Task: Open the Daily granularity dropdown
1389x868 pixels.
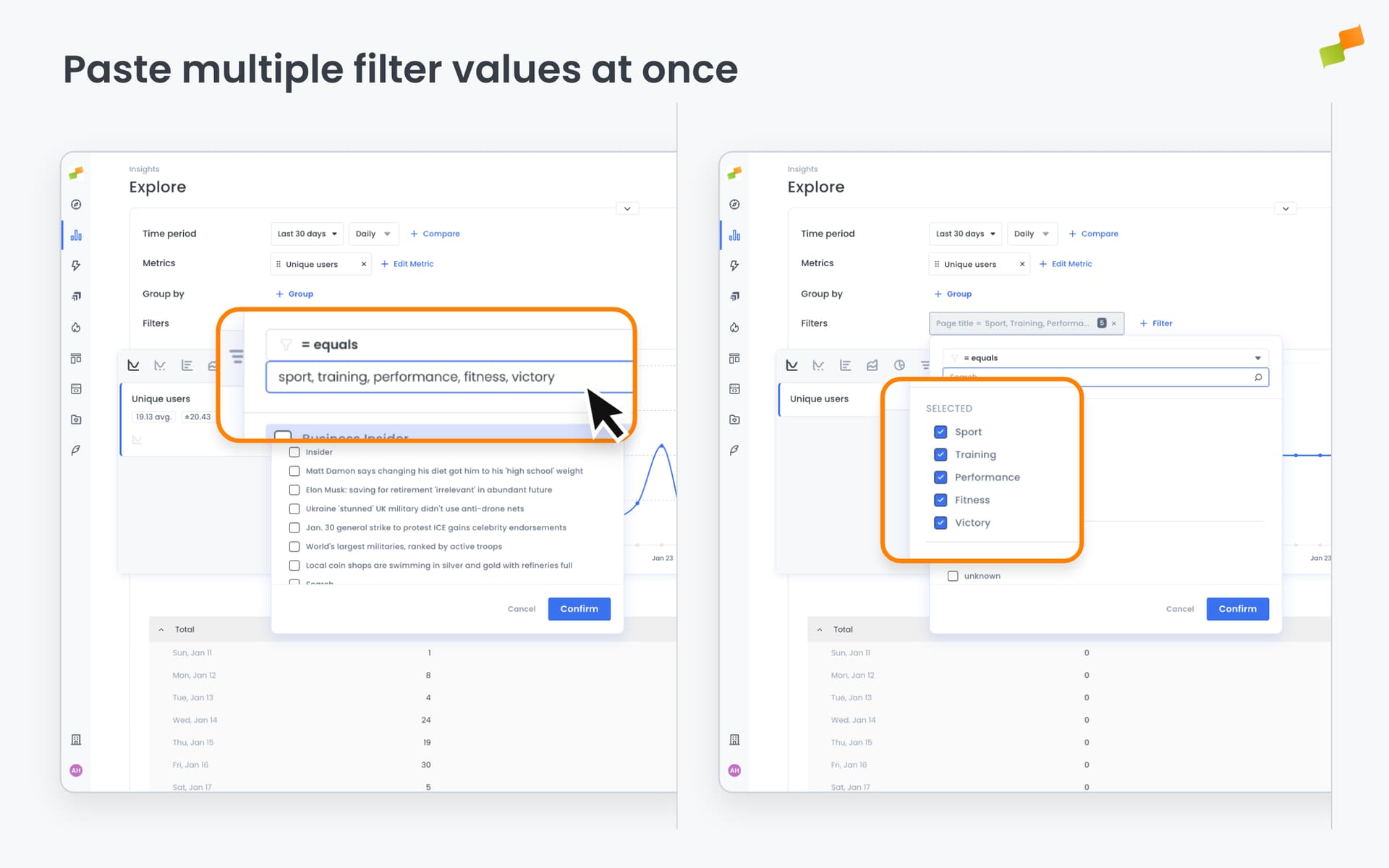Action: tap(1032, 234)
